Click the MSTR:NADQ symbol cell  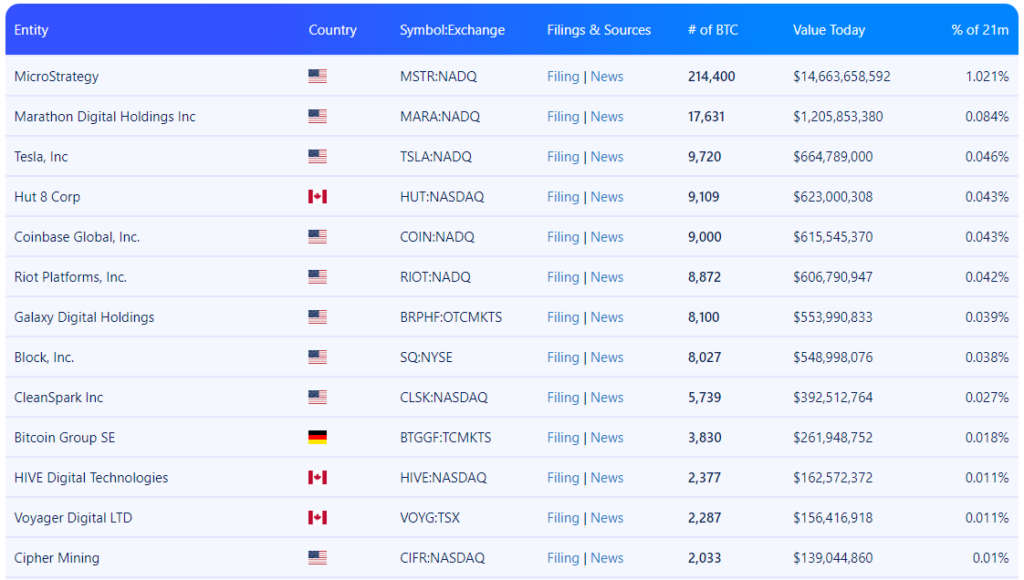pyautogui.click(x=437, y=76)
